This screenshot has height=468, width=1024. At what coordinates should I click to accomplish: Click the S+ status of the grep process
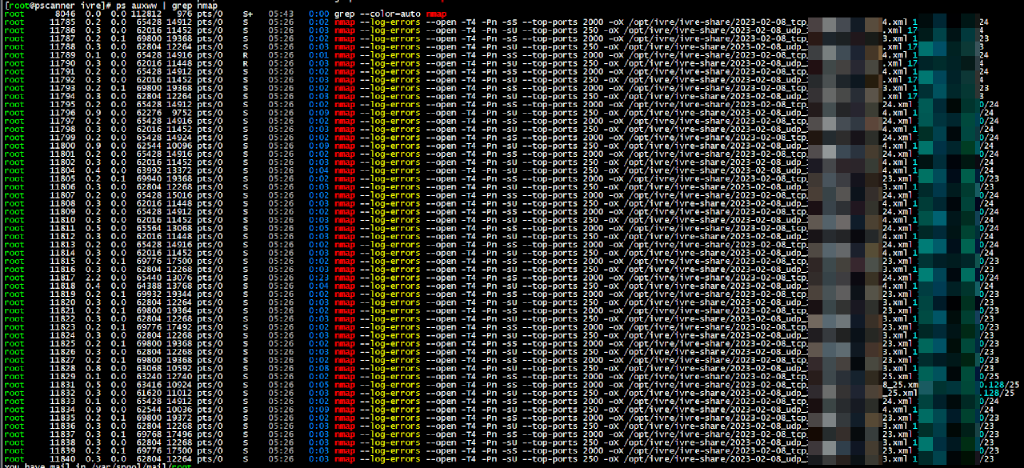[247, 14]
